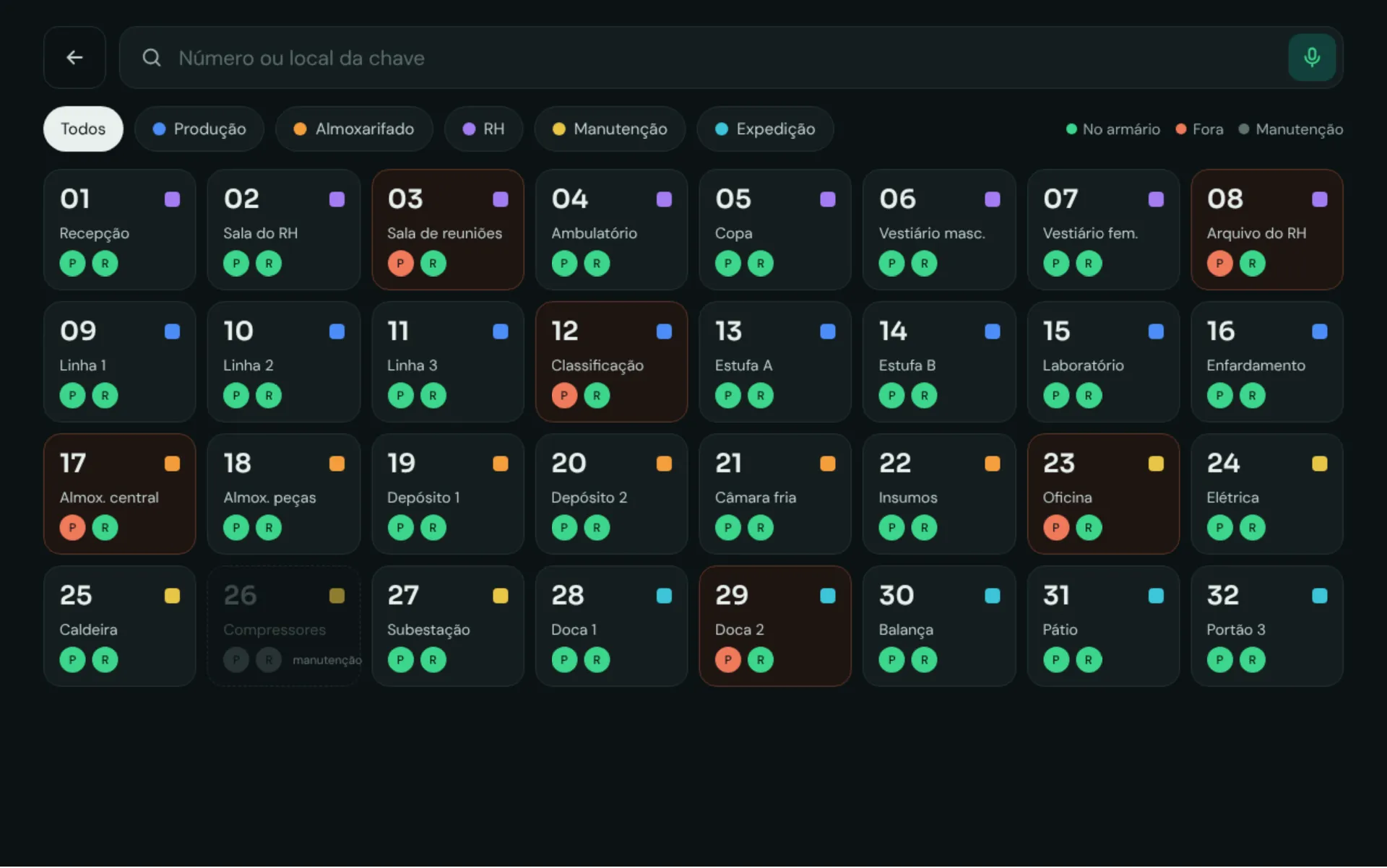Click the R badge on key 32 Portão 3

tap(1252, 660)
